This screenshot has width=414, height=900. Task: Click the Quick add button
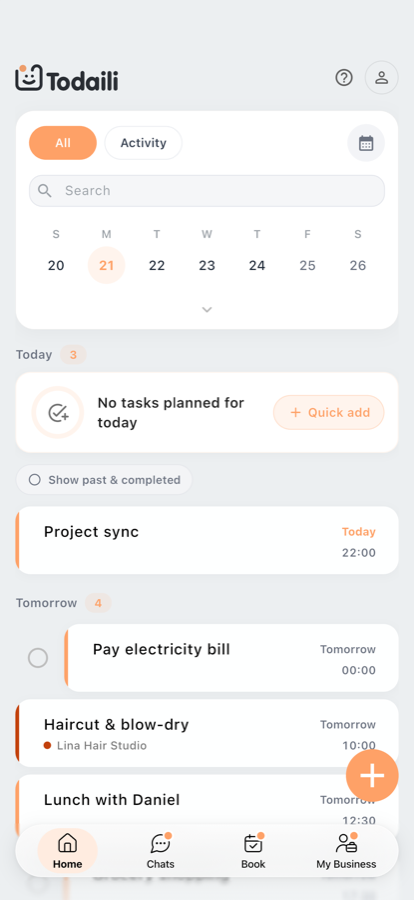328,412
